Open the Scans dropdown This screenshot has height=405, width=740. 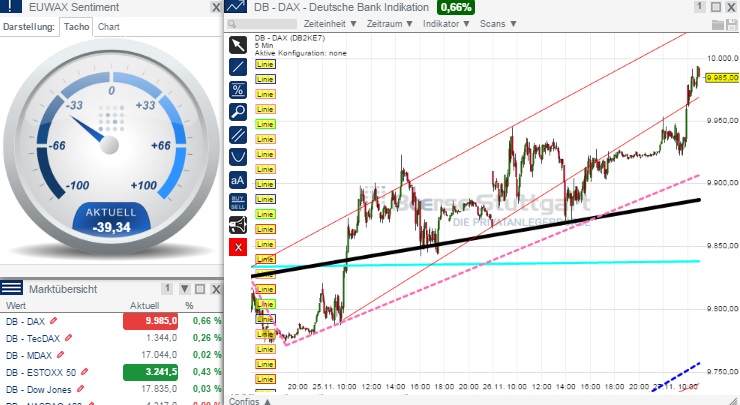coord(498,24)
